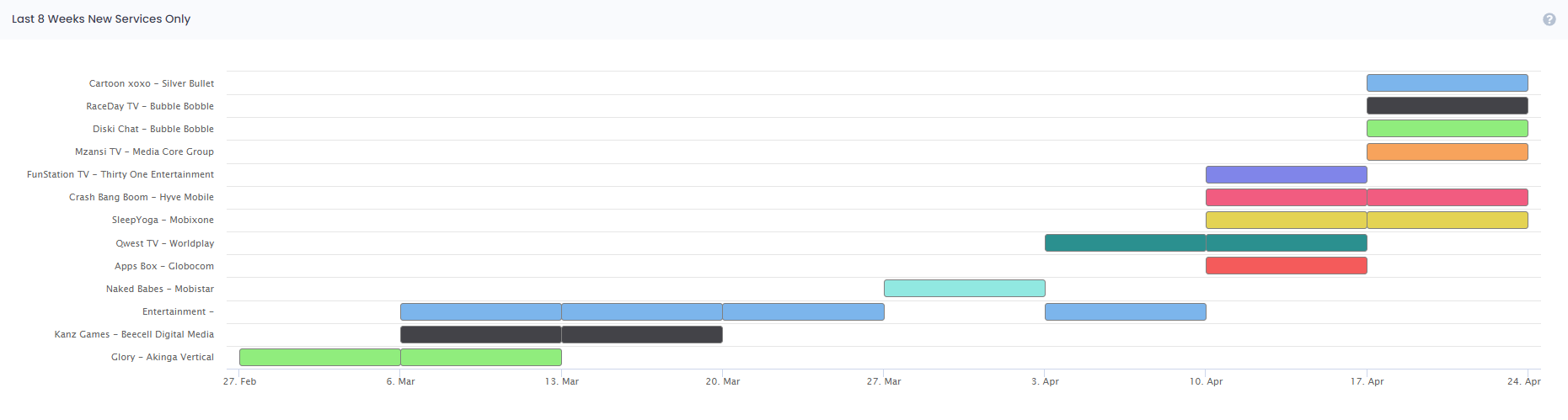This screenshot has height=420, width=1568.
Task: Click the Kanz Games – Beecell Digital Media label
Action: 134,334
